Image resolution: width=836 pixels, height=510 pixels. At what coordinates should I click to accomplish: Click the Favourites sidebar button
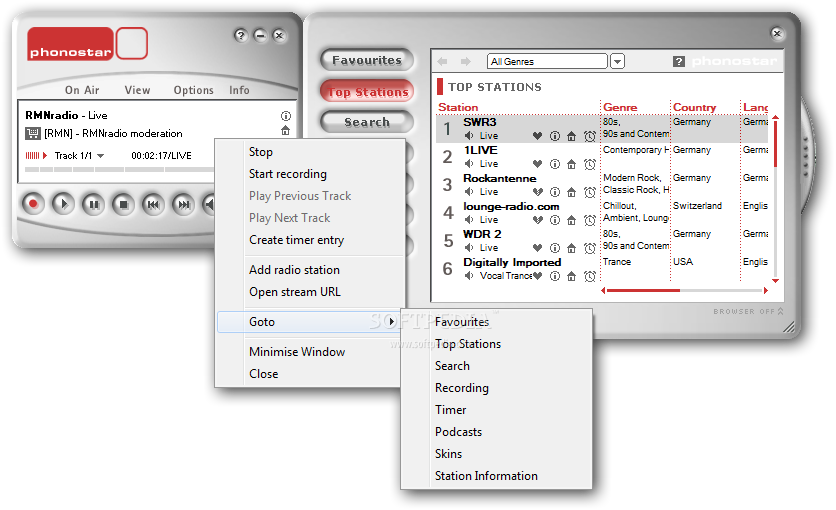coord(367,60)
